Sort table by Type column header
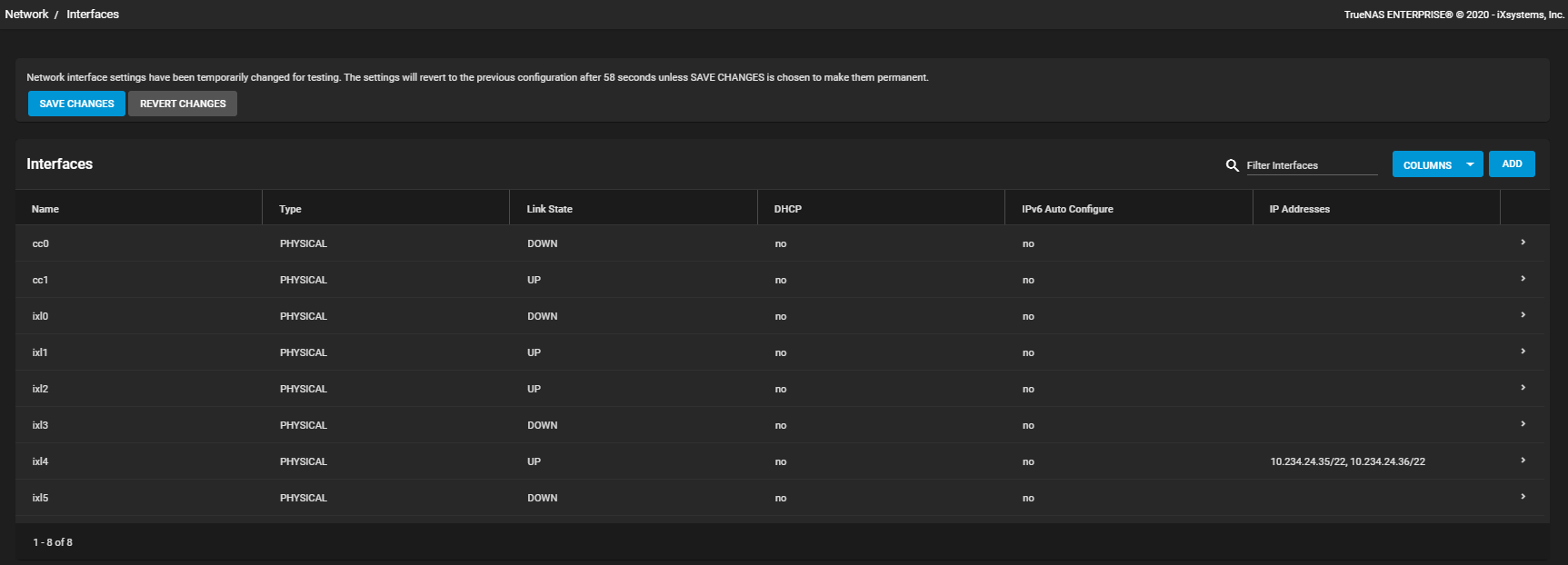The width and height of the screenshot is (1568, 565). [x=291, y=209]
